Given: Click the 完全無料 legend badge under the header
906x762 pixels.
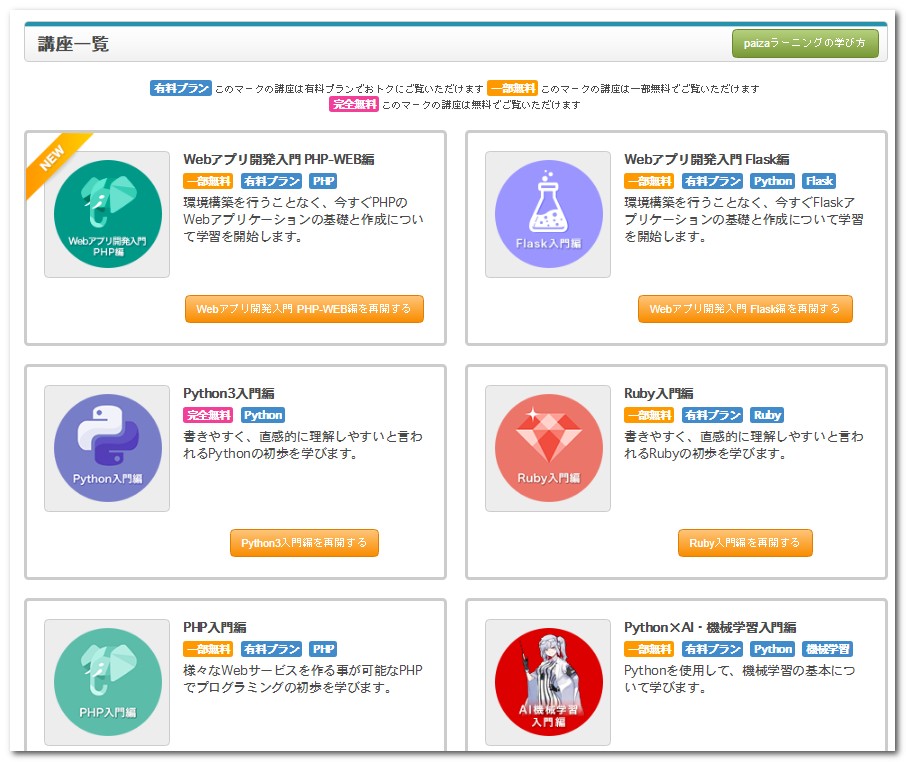Looking at the screenshot, I should 354,105.
